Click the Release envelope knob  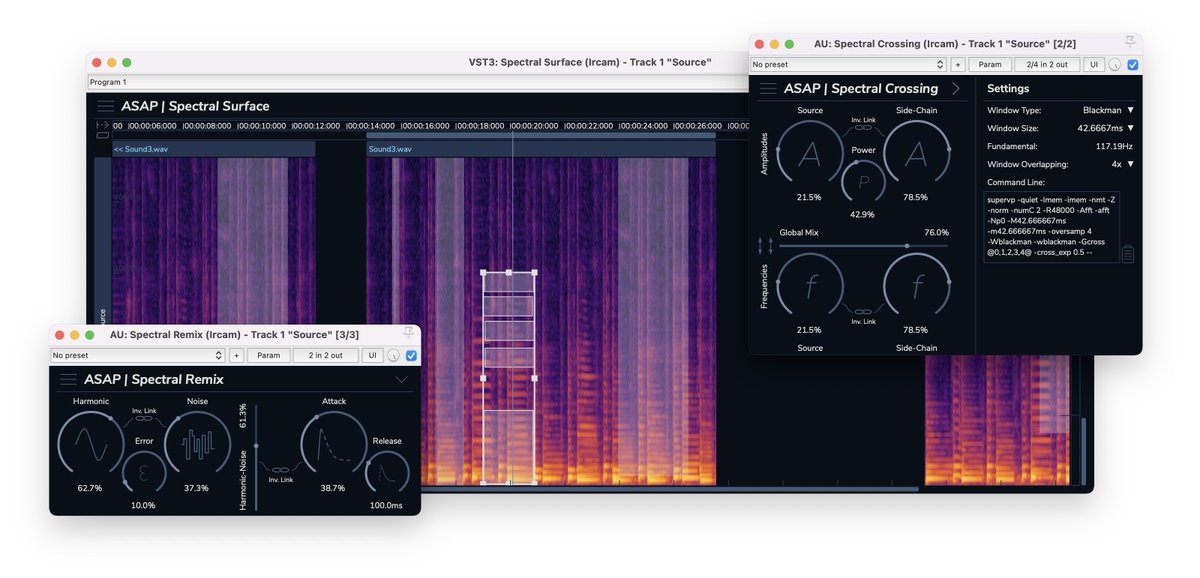[386, 472]
